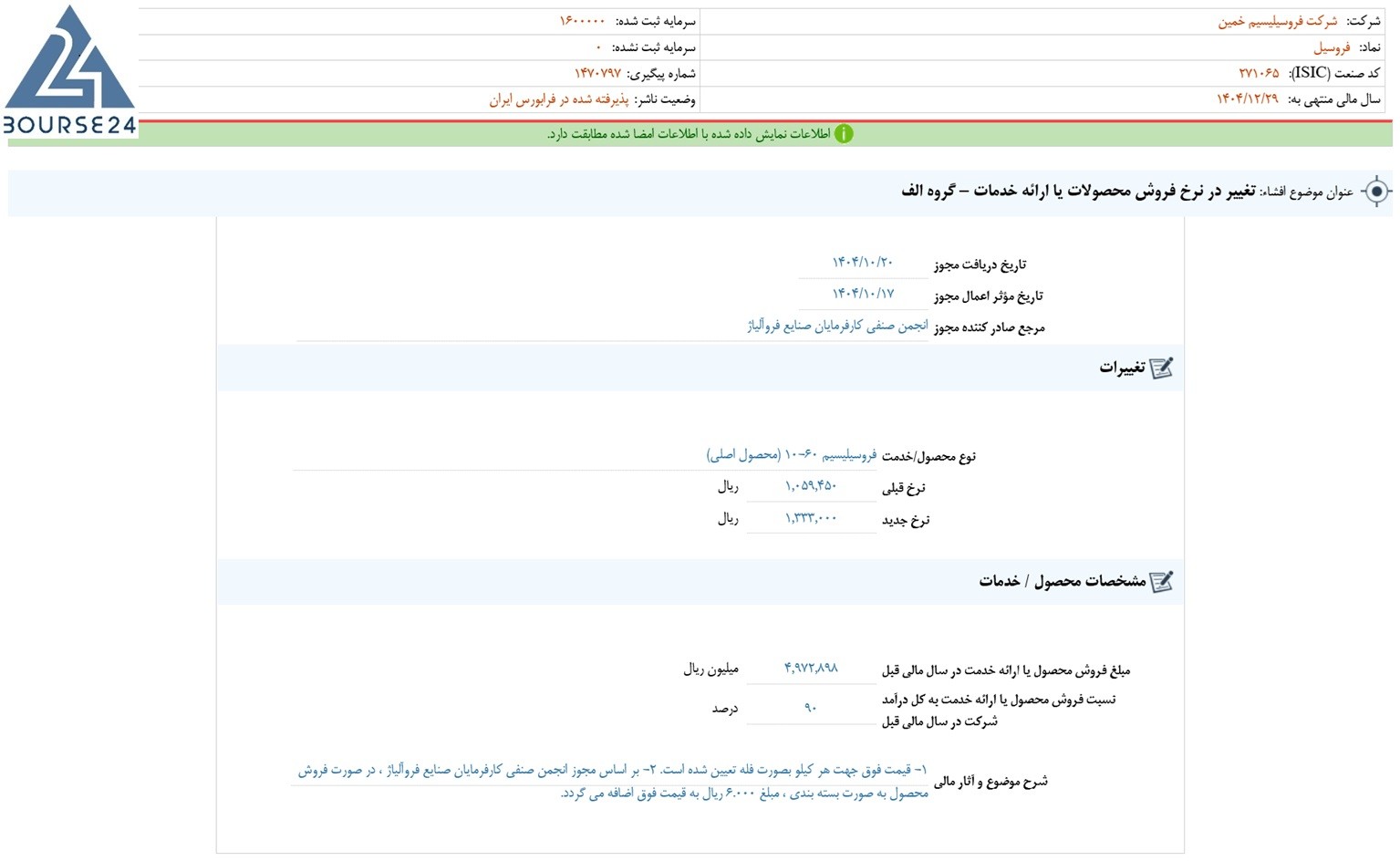Click the registered capital value ۱۶۰۰۰۰۰
Viewport: 1400px width, 861px height.
tap(582, 21)
